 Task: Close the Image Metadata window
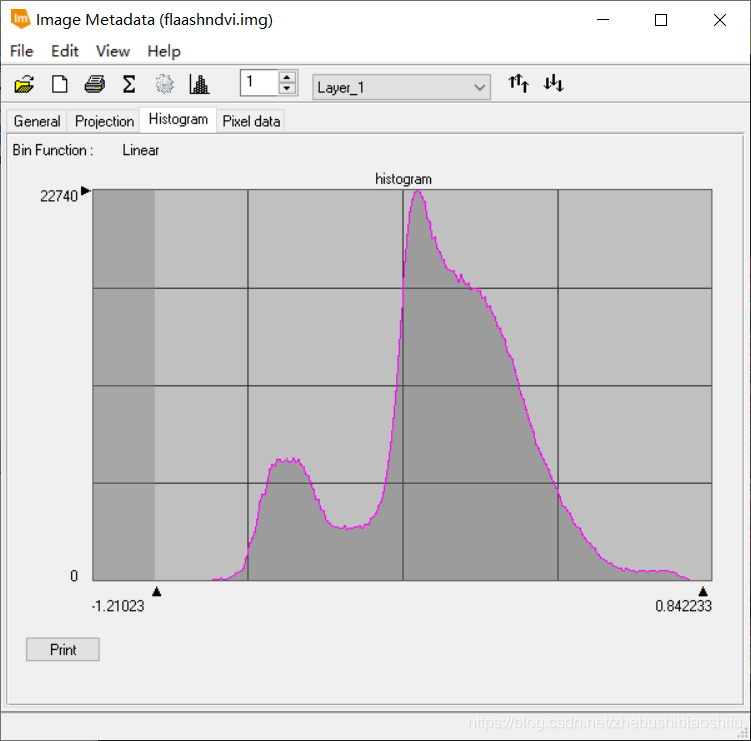(719, 20)
